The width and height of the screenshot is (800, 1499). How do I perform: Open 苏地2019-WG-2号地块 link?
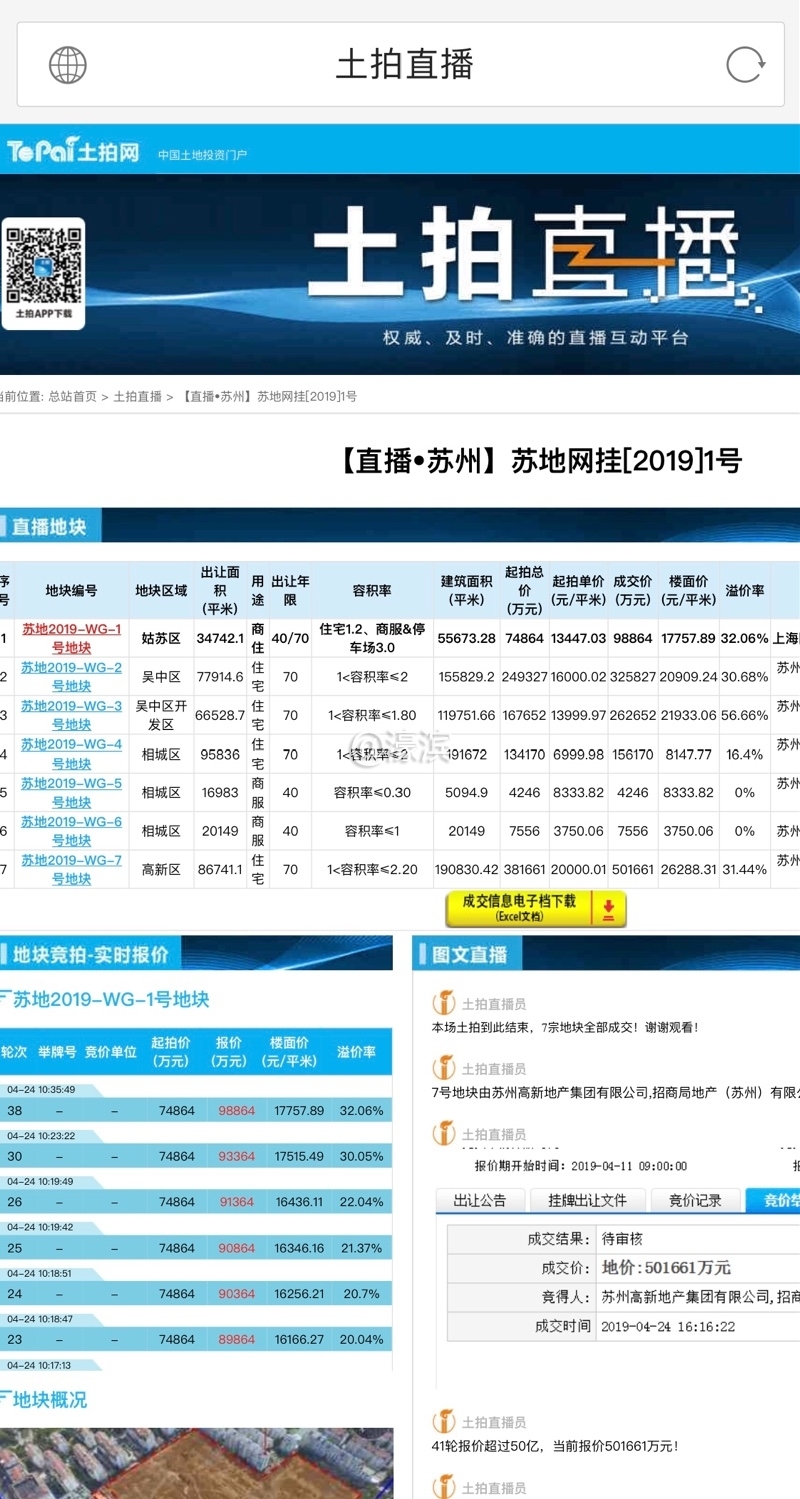click(x=71, y=677)
